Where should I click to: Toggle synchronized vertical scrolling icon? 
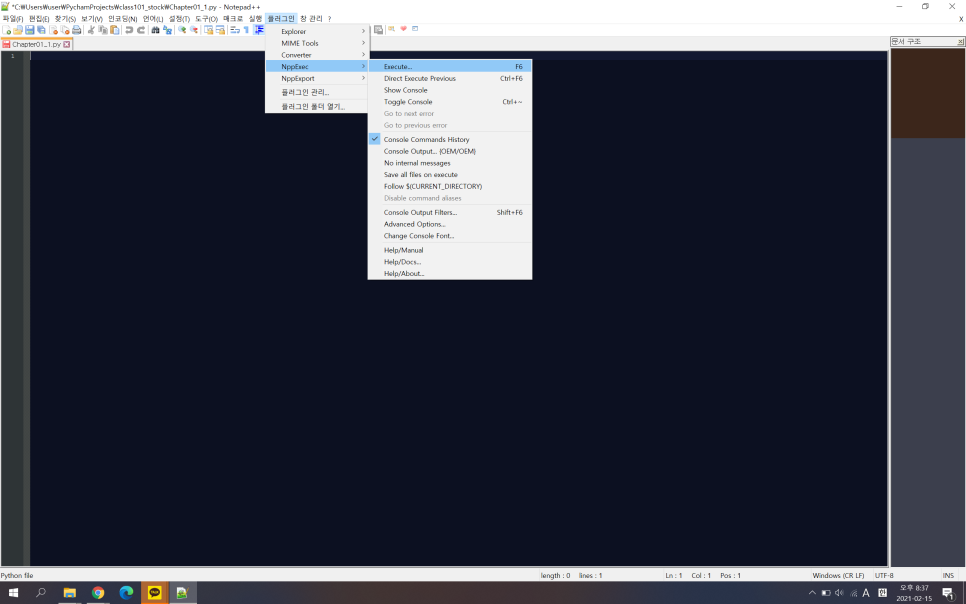pos(208,30)
